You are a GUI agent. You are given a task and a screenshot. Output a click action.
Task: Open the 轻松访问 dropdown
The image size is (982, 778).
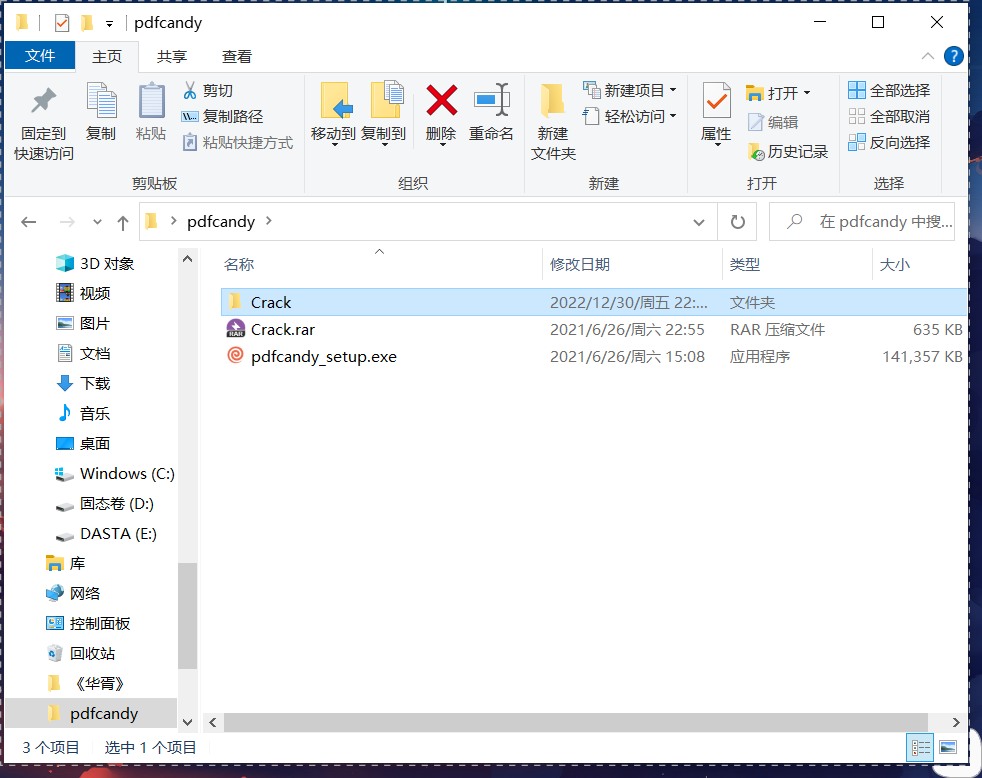pyautogui.click(x=629, y=117)
